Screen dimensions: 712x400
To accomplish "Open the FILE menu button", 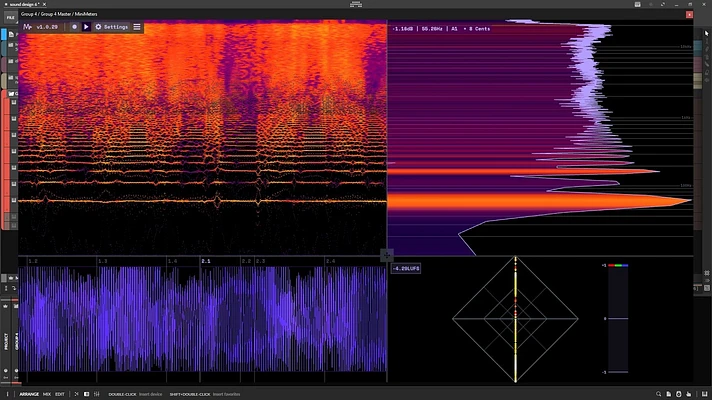I will (x=10, y=17).
